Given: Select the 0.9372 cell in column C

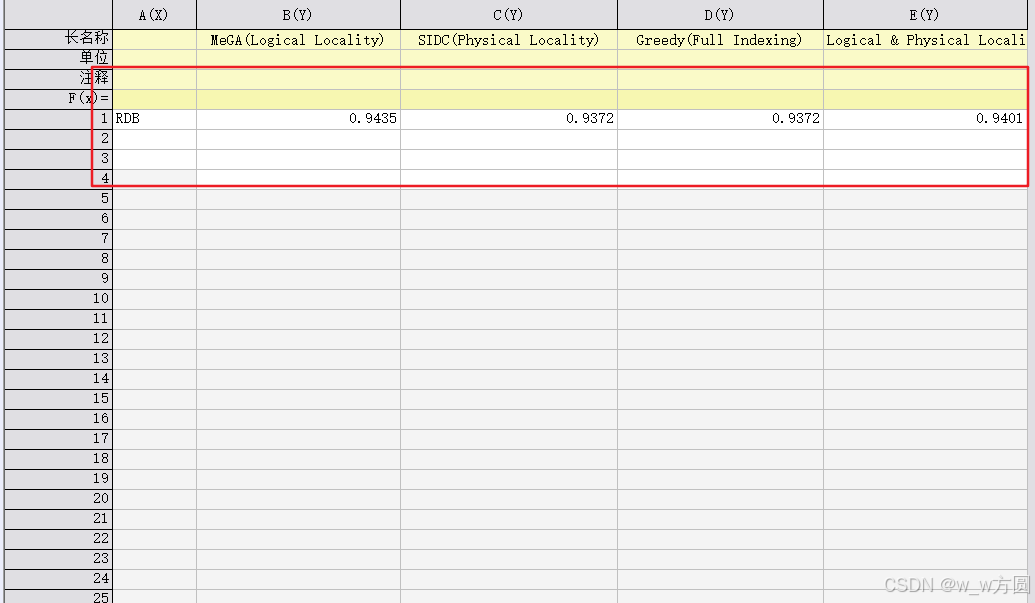Looking at the screenshot, I should (x=508, y=119).
